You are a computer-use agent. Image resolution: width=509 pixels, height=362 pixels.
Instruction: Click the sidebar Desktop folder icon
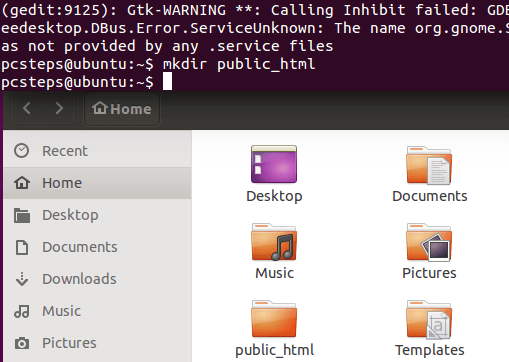click(22, 215)
